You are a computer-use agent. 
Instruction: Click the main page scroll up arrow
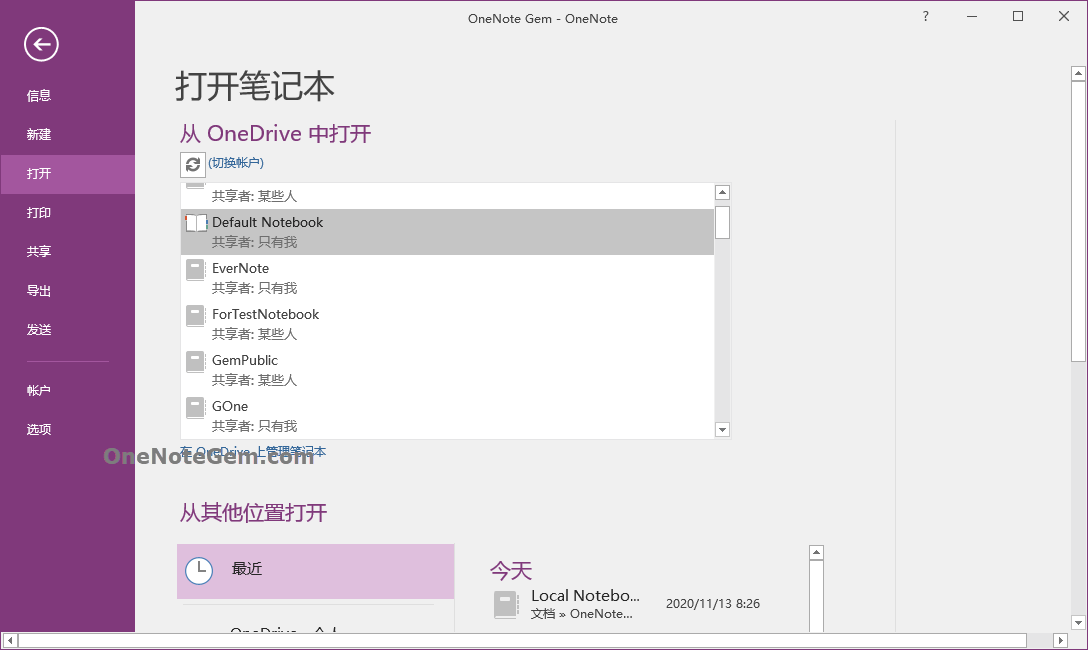pos(1078,73)
